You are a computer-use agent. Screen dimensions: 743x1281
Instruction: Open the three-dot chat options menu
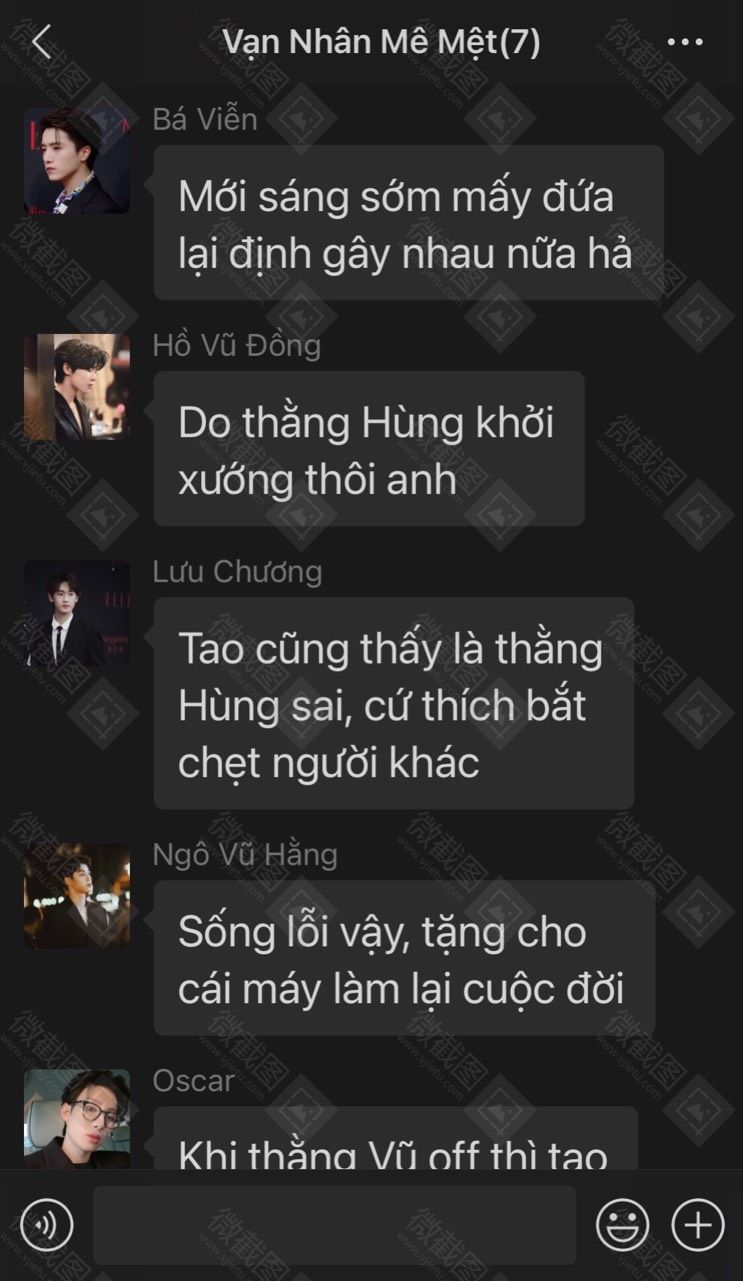685,42
